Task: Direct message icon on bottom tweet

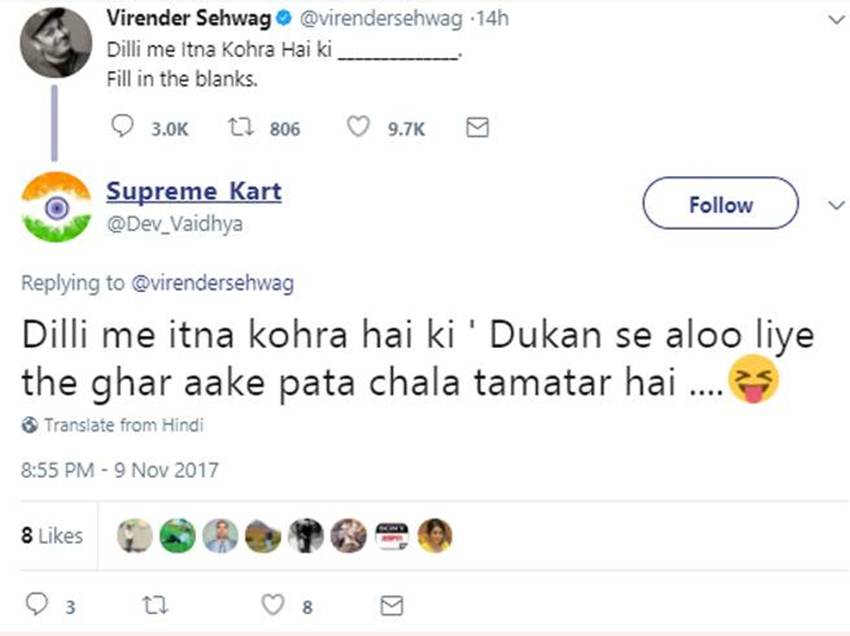Action: point(393,605)
